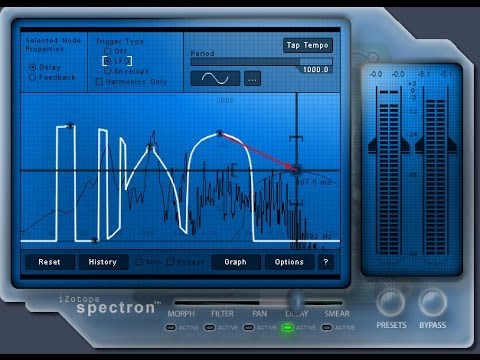Click the BYPASS round knob
480x360 pixels.
click(x=433, y=302)
